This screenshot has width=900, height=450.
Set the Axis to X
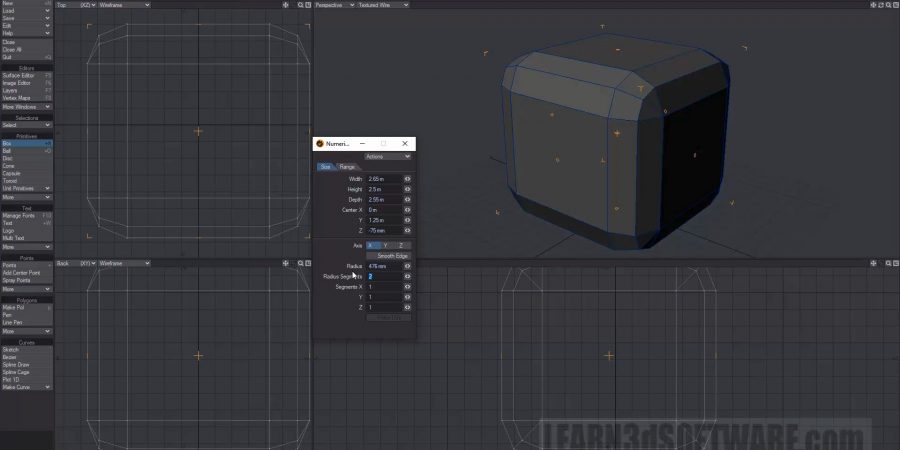tap(371, 245)
